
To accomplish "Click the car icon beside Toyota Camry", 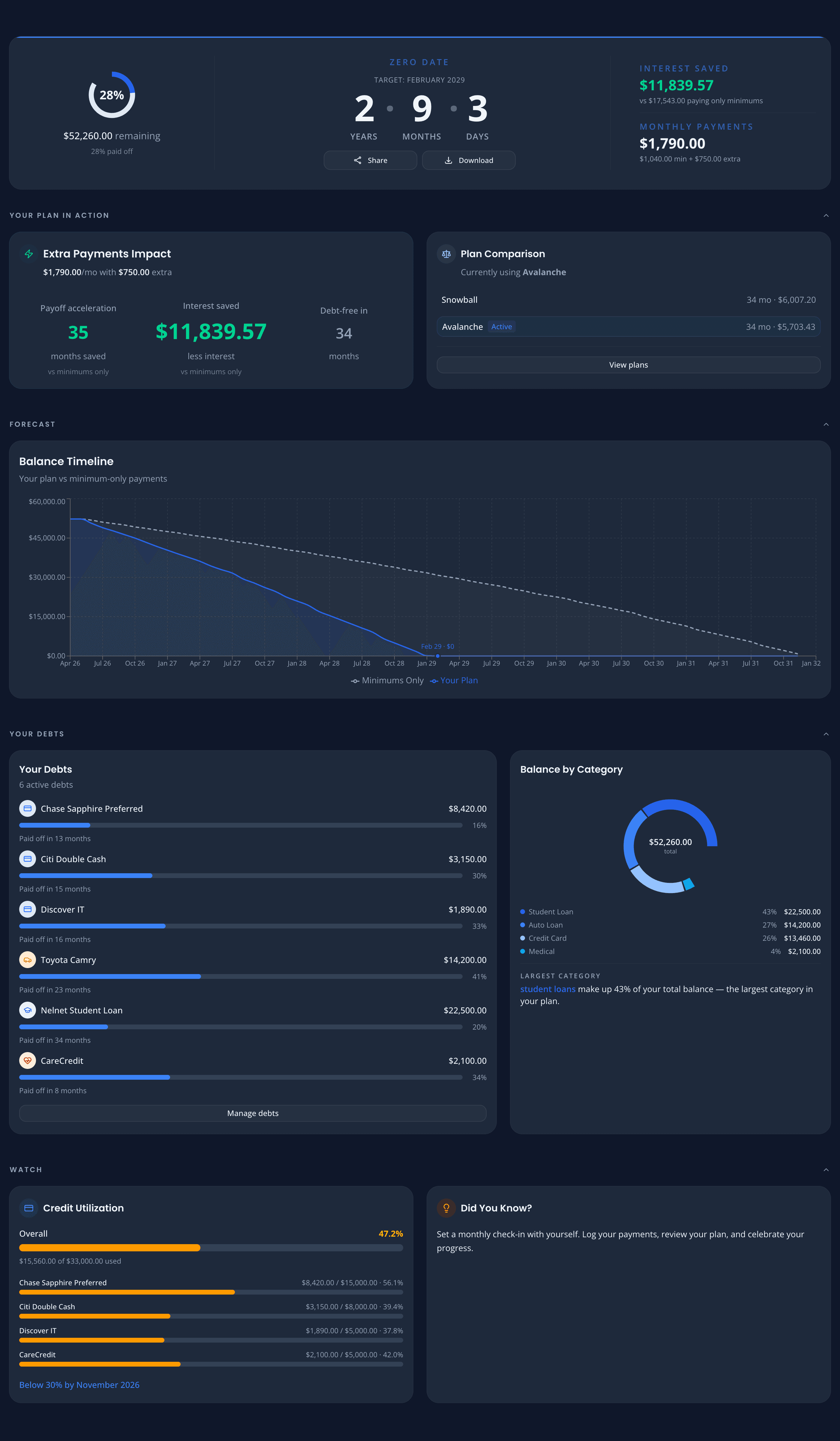I will [27, 960].
